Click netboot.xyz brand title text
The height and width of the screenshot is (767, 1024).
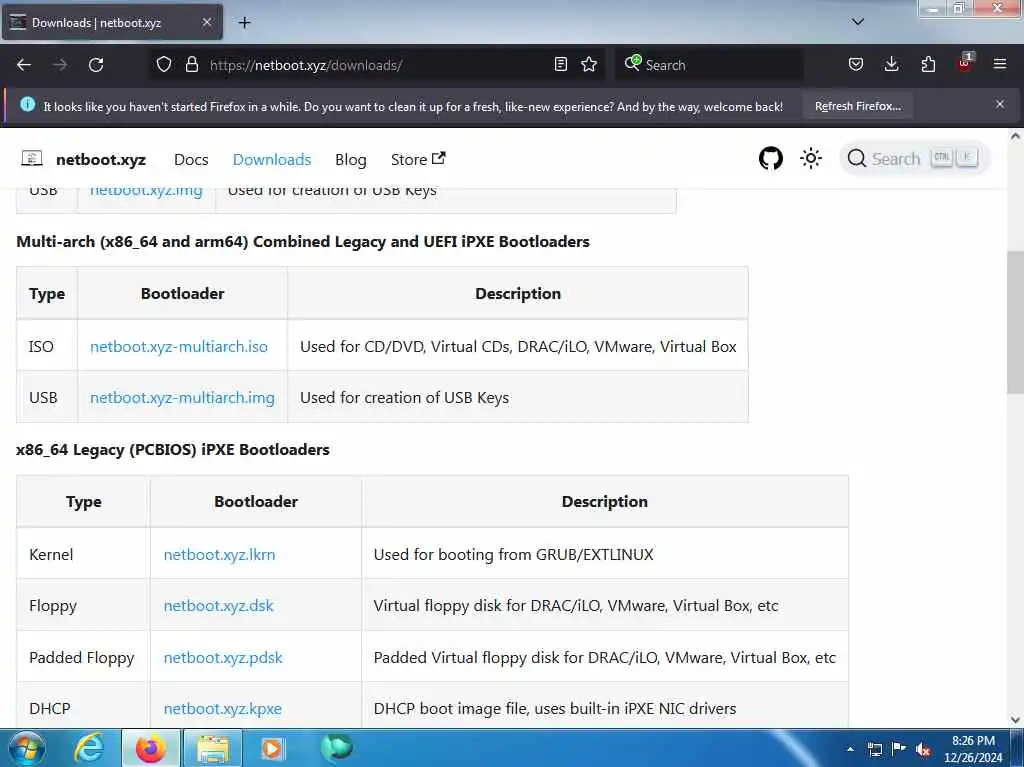point(101,159)
